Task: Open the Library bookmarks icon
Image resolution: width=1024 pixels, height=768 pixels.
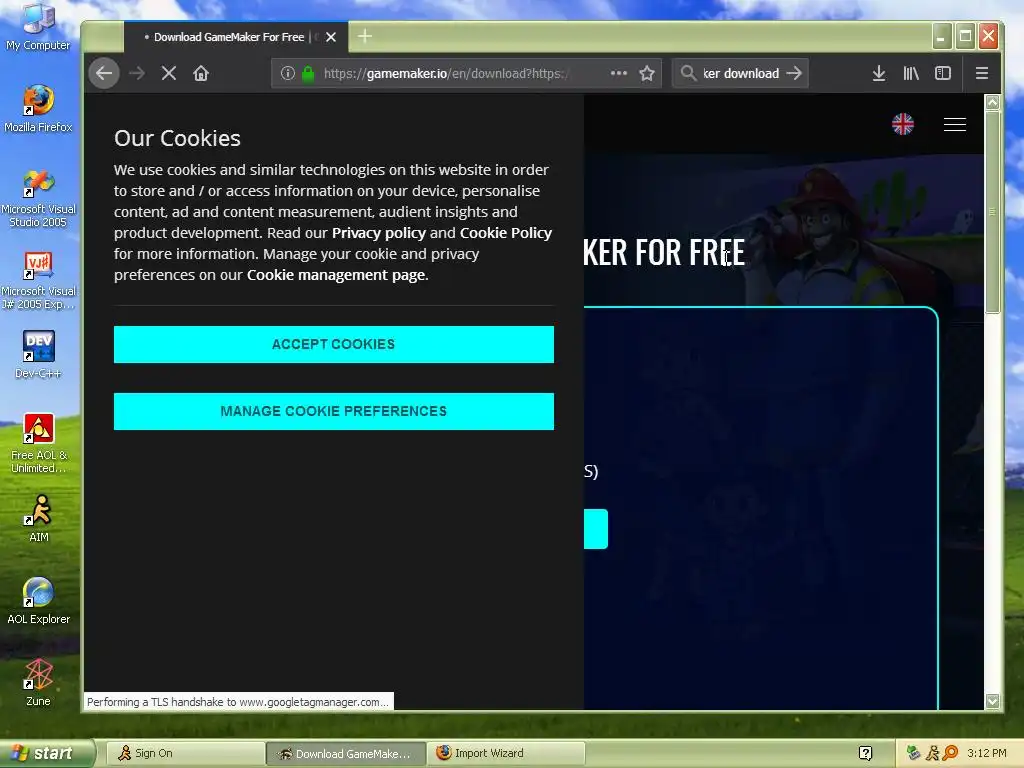Action: point(911,73)
